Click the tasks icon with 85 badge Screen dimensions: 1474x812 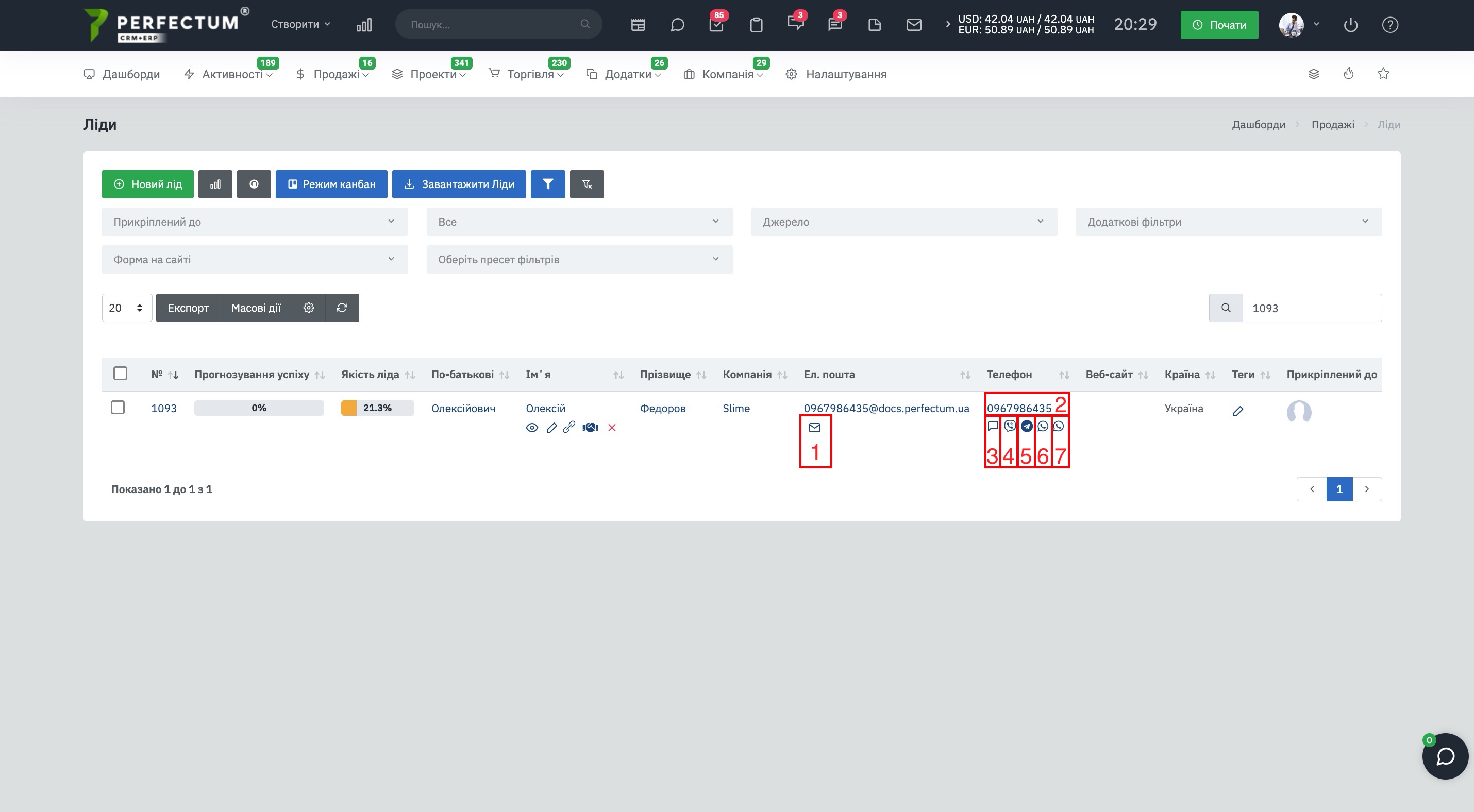coord(716,25)
